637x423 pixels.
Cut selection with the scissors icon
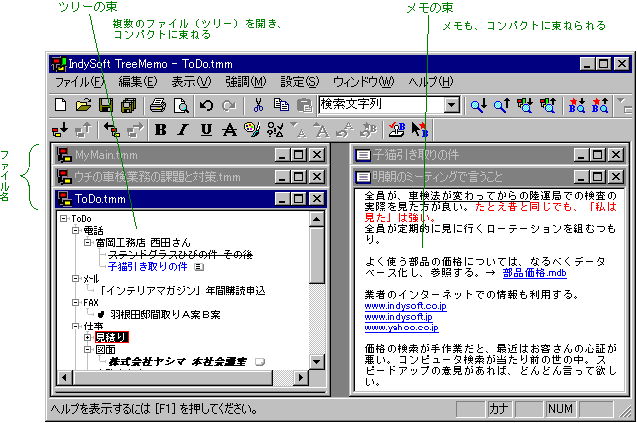pyautogui.click(x=258, y=105)
